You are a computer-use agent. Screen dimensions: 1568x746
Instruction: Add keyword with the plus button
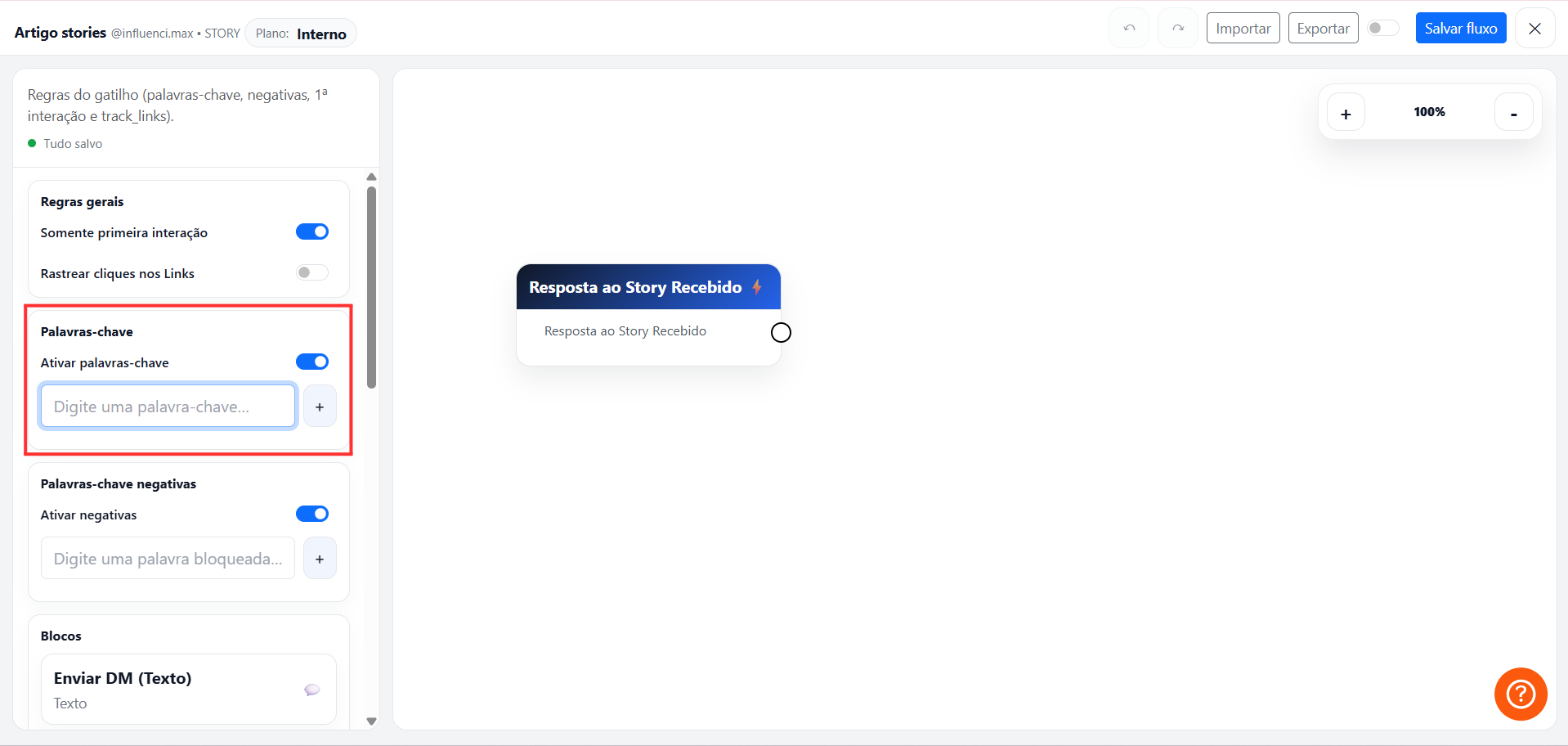point(320,407)
